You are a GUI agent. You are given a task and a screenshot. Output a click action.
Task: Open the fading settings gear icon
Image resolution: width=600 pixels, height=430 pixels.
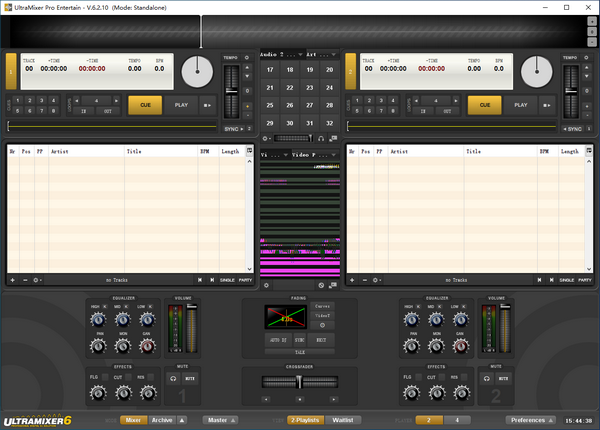pyautogui.click(x=322, y=325)
